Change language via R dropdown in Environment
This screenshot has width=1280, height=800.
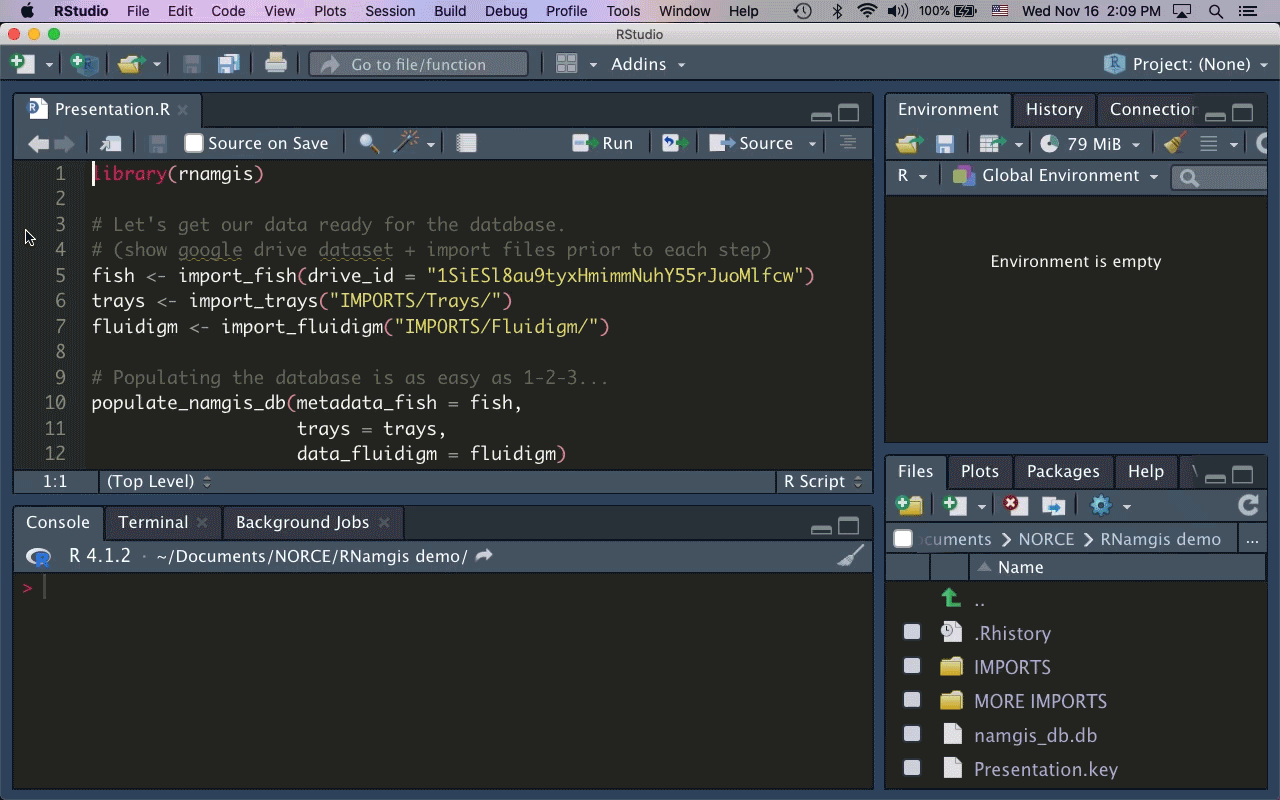[912, 176]
